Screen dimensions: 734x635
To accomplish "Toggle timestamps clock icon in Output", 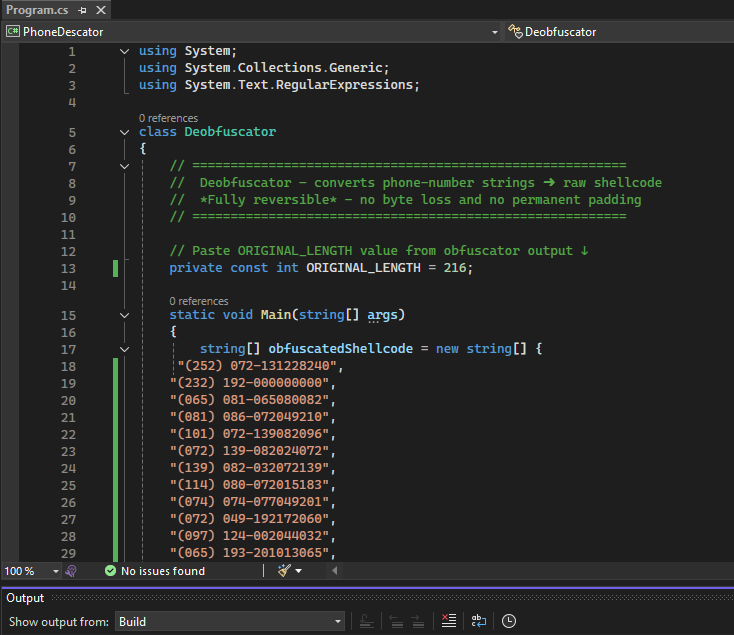I will pos(509,622).
